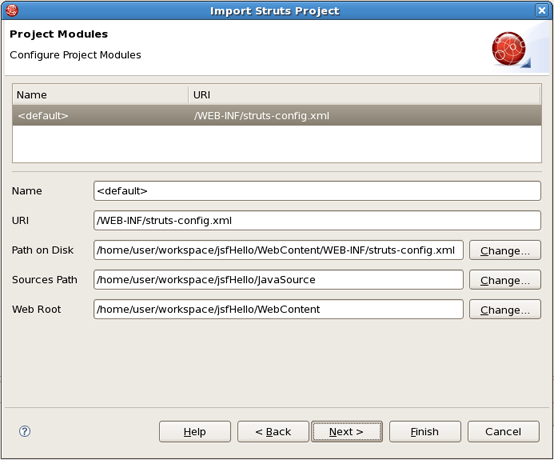
Task: Click the help question mark icon
Action: tap(25, 431)
